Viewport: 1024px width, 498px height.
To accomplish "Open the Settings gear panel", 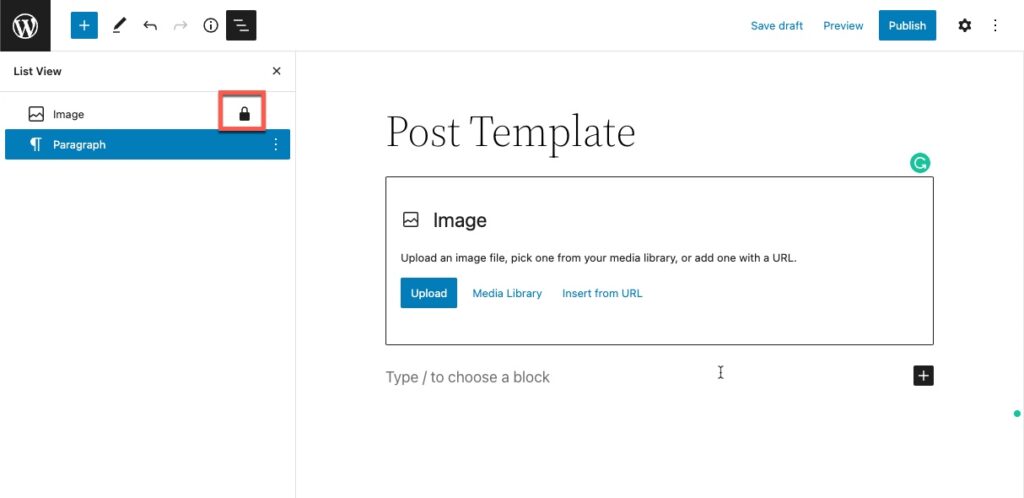I will click(964, 25).
